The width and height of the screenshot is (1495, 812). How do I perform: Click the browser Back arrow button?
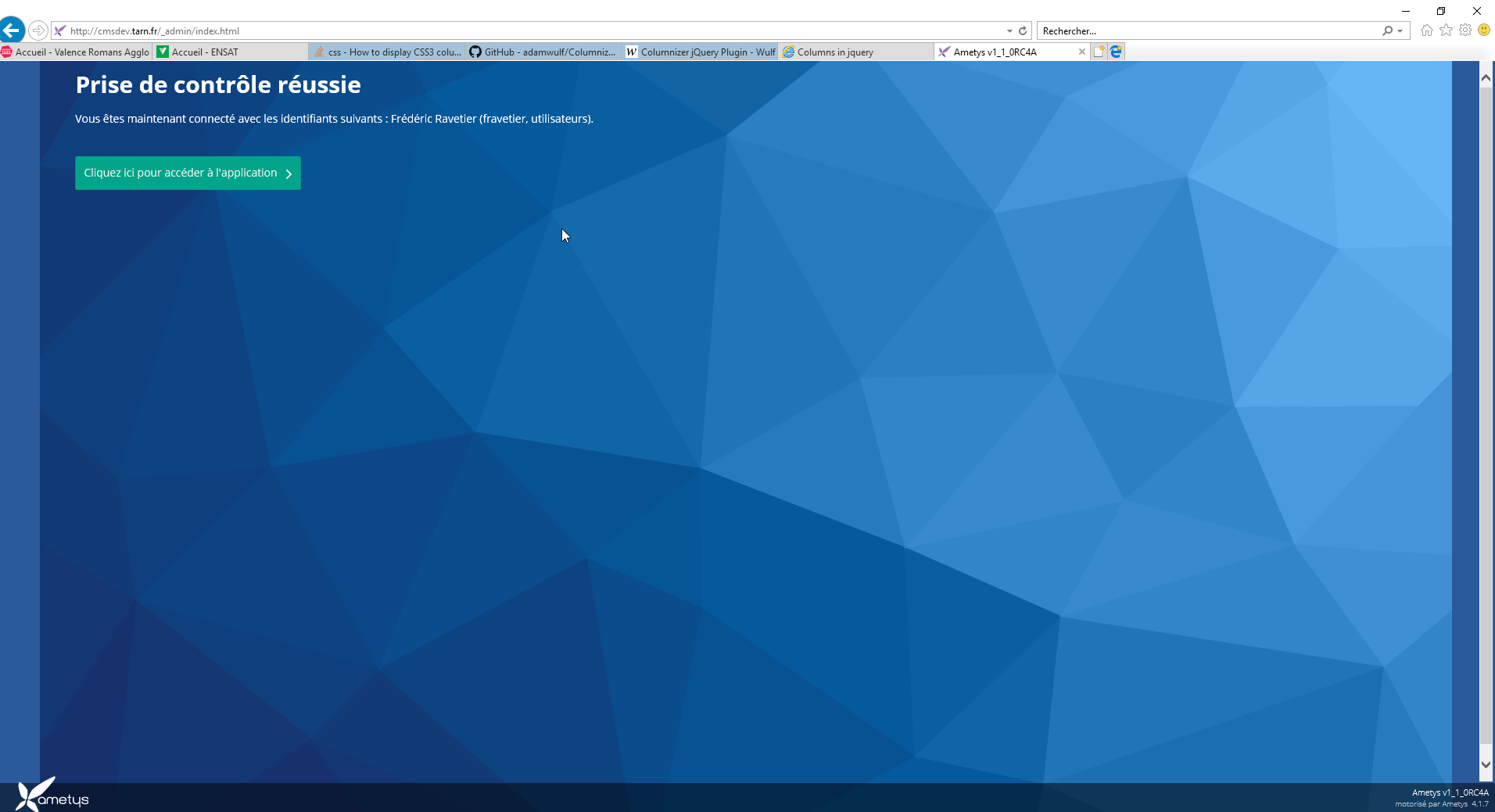pyautogui.click(x=13, y=30)
